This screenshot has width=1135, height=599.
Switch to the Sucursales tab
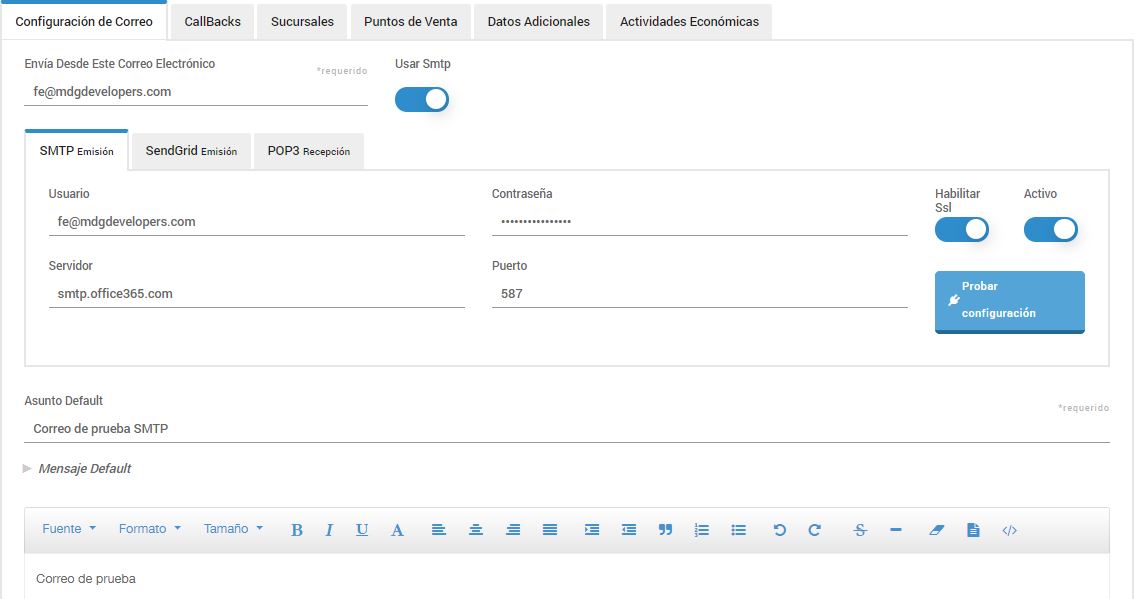(x=301, y=20)
